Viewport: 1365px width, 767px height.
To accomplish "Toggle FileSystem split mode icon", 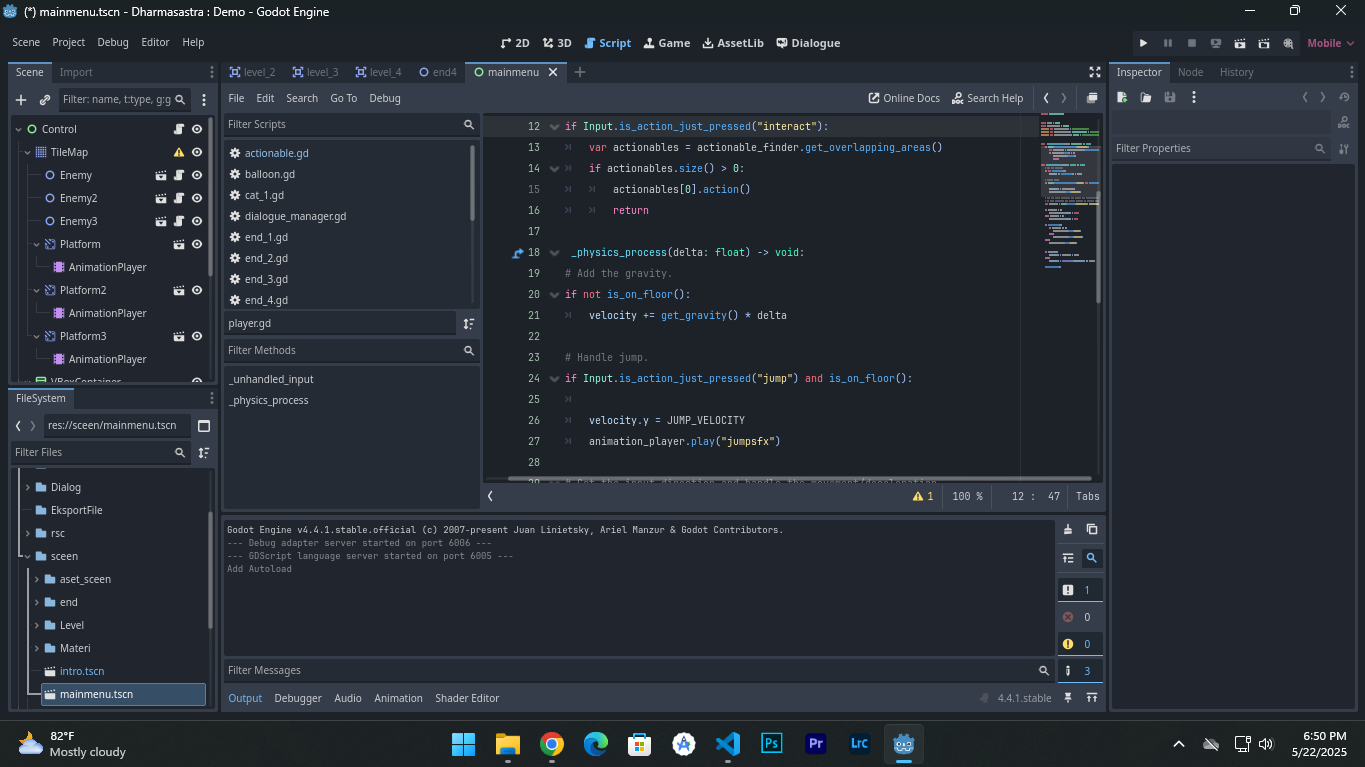I will (x=204, y=425).
